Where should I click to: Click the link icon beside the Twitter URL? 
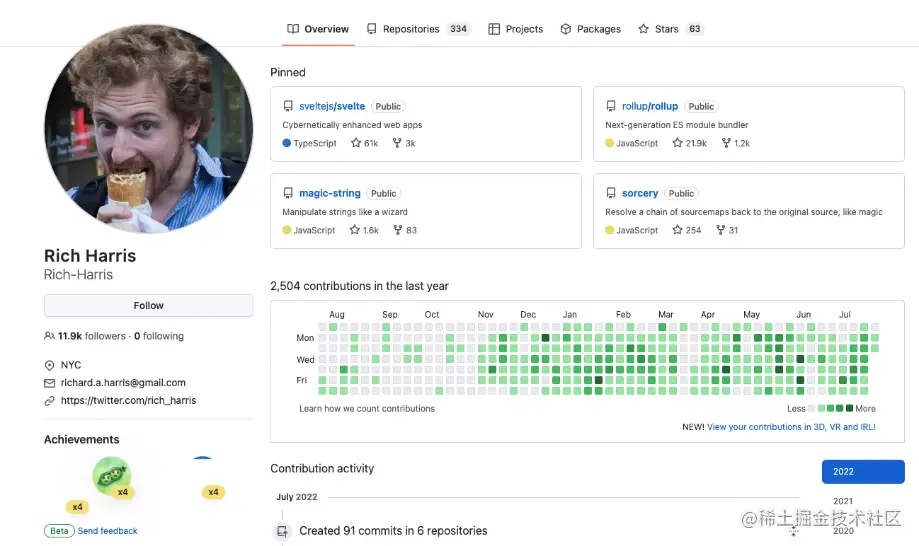[x=49, y=401]
